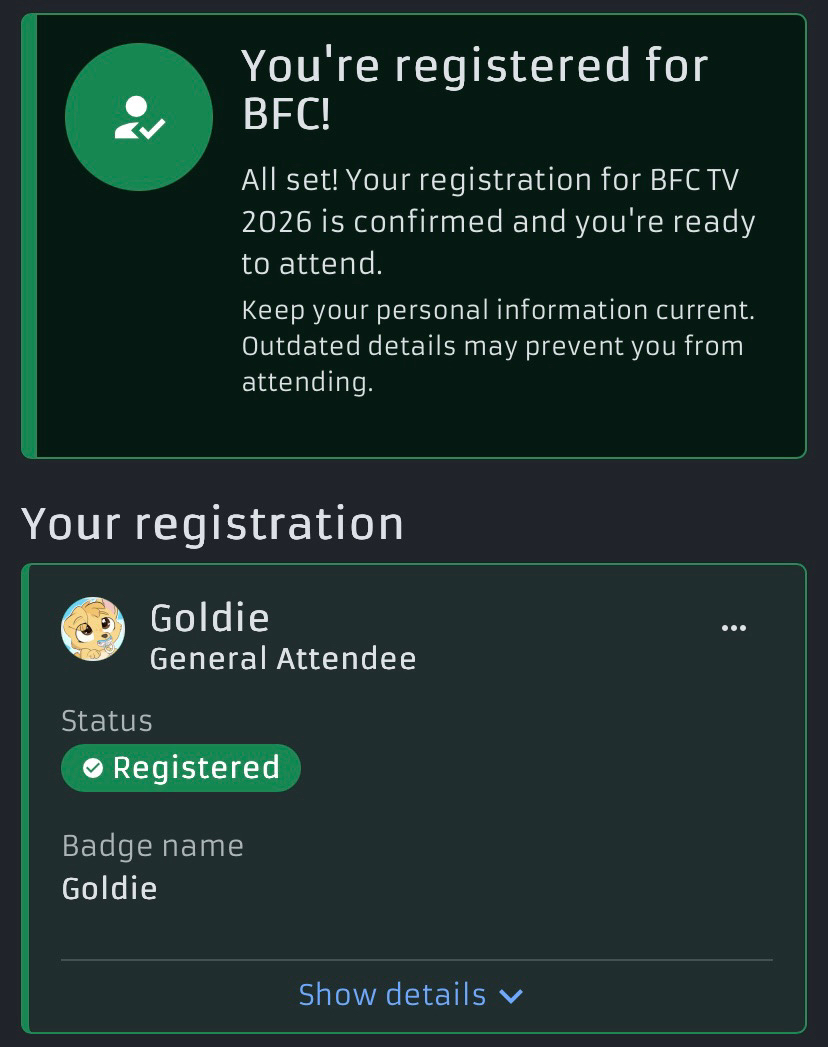Image resolution: width=828 pixels, height=1047 pixels.
Task: Click the checkmark icon inside Registered badge
Action: pyautogui.click(x=92, y=768)
